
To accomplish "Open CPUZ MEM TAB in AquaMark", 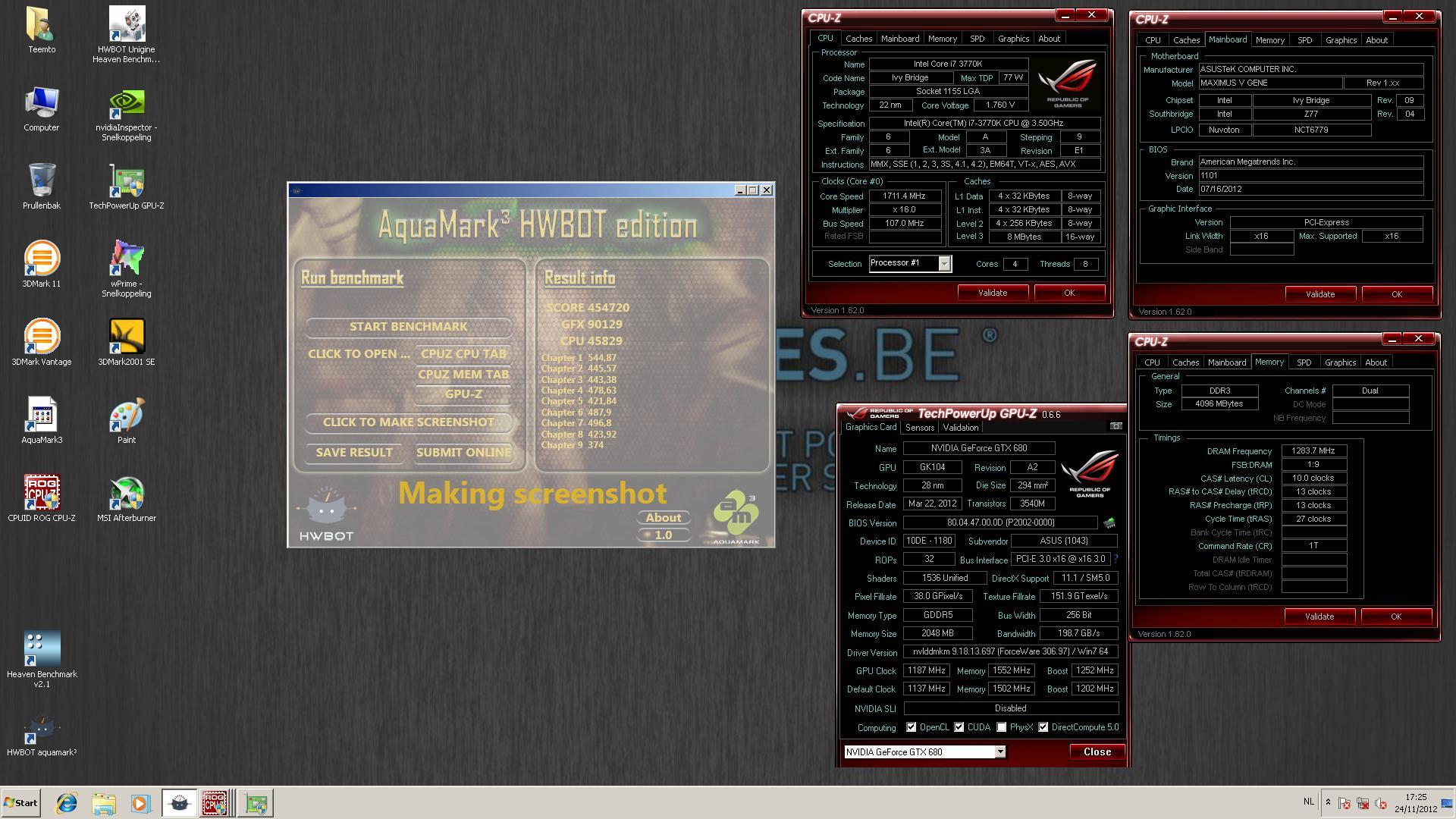I will click(x=463, y=374).
